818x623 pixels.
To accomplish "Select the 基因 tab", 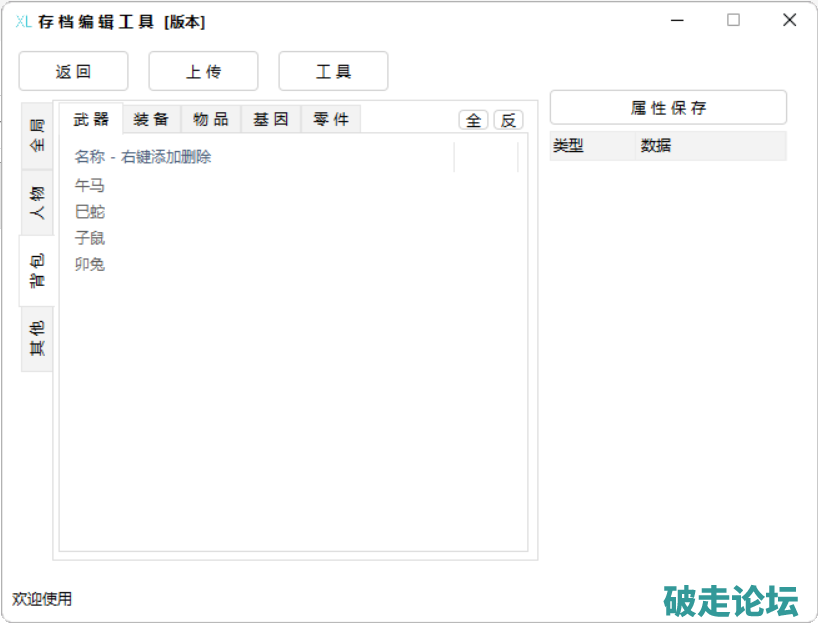I will point(271,119).
